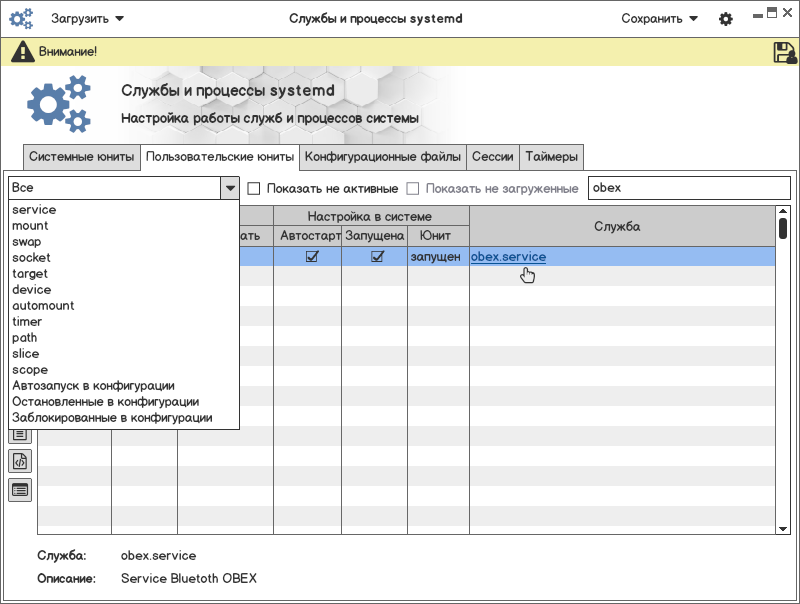Open the Таймеры tab

pyautogui.click(x=551, y=157)
